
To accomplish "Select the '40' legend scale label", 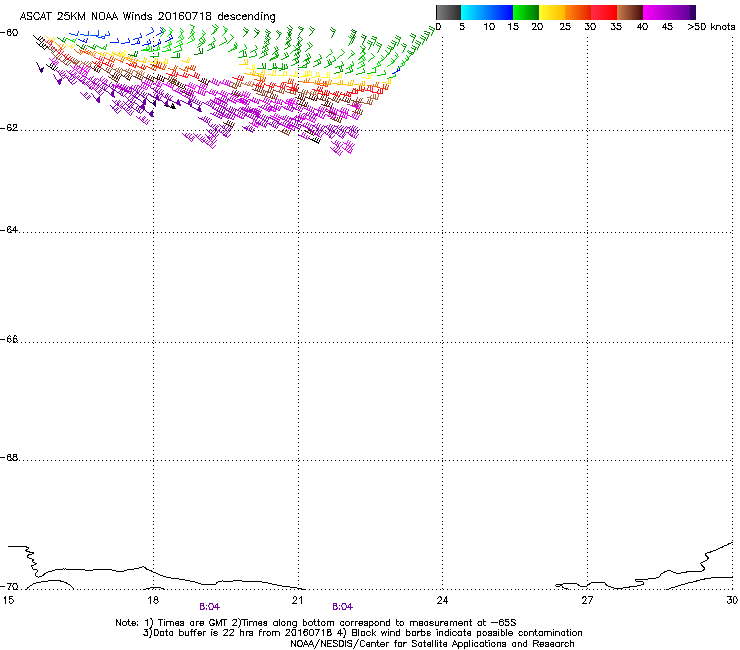I will [642, 27].
